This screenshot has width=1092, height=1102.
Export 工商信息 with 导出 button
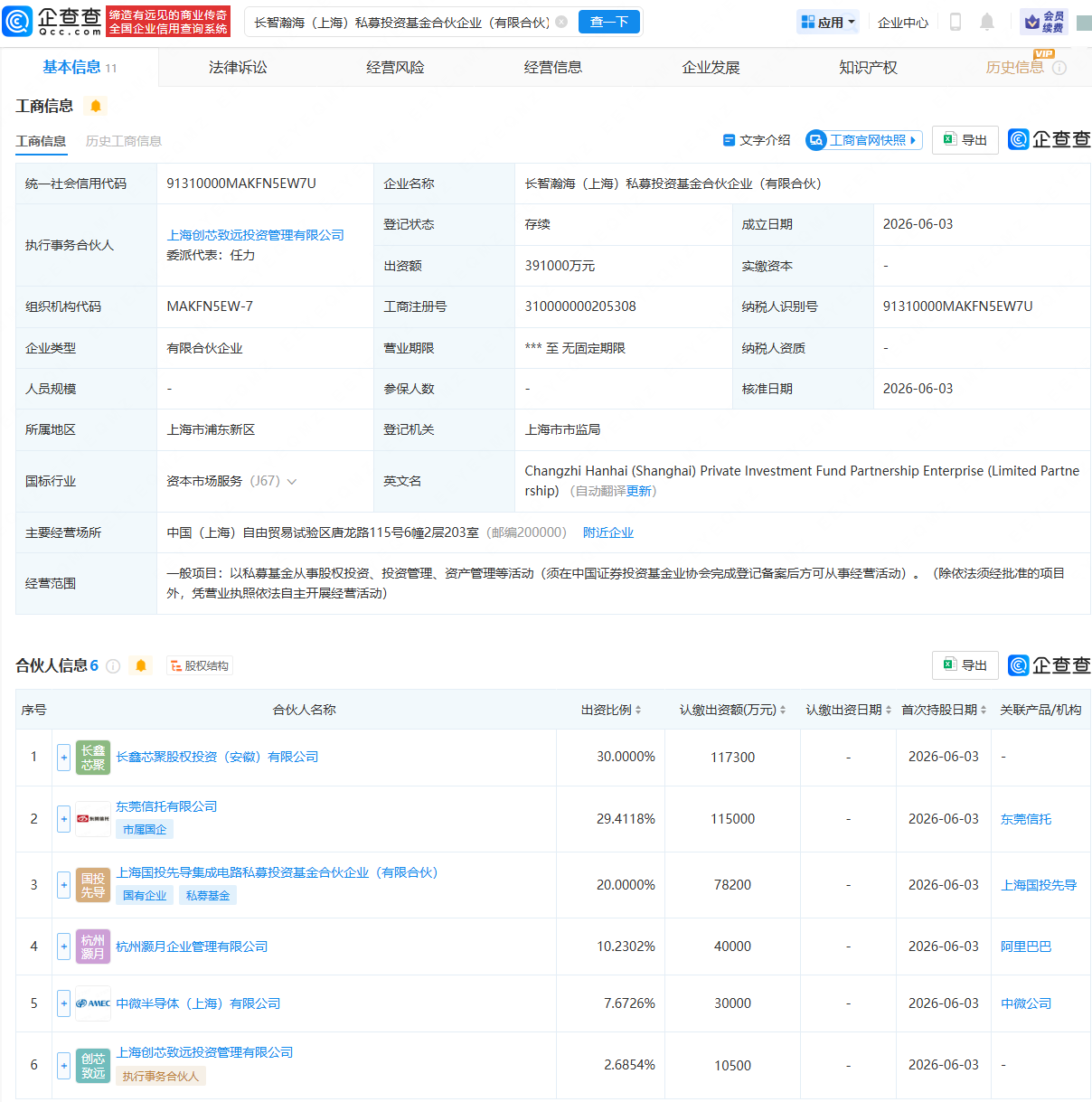(965, 140)
